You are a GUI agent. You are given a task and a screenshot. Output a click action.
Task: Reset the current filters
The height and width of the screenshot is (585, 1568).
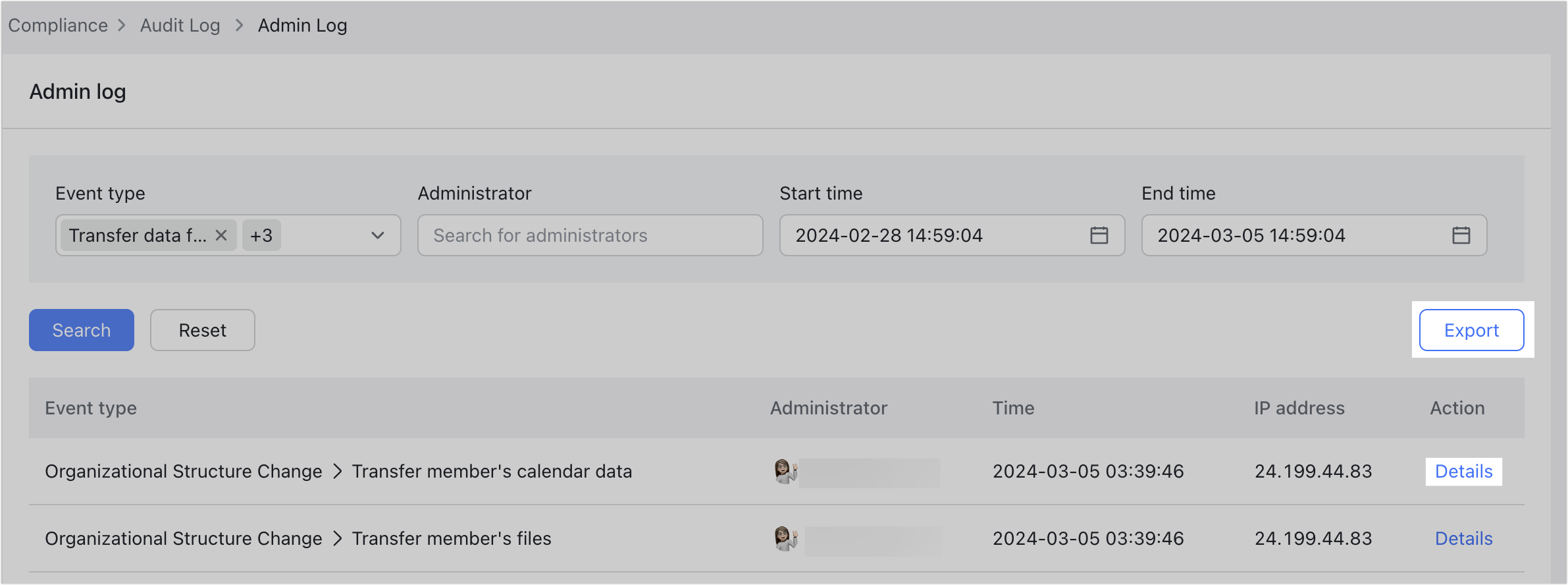pos(202,329)
